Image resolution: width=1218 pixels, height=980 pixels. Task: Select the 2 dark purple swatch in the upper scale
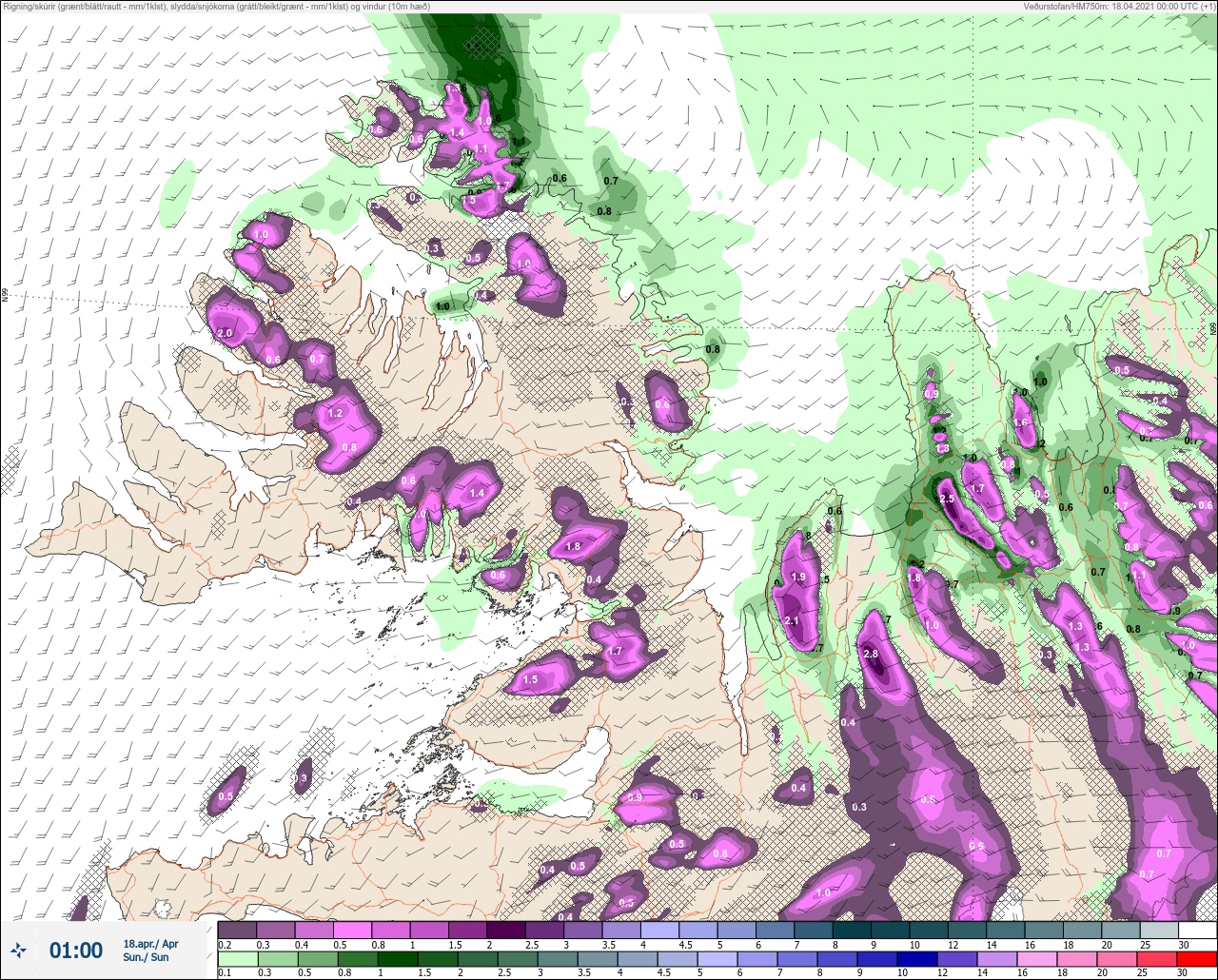[x=506, y=930]
